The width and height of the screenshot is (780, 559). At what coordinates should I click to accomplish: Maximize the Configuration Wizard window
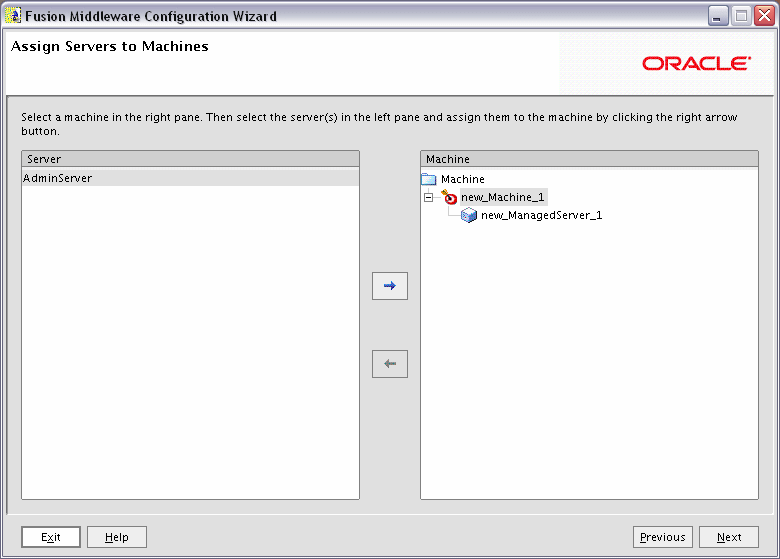741,16
